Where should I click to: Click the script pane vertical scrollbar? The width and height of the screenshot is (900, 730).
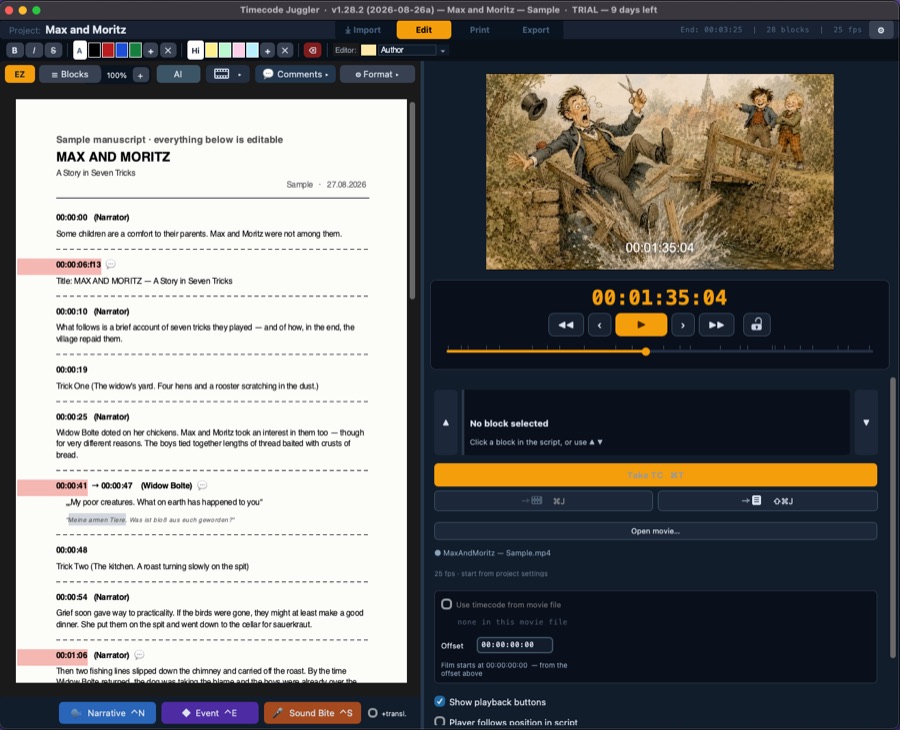pos(412,200)
